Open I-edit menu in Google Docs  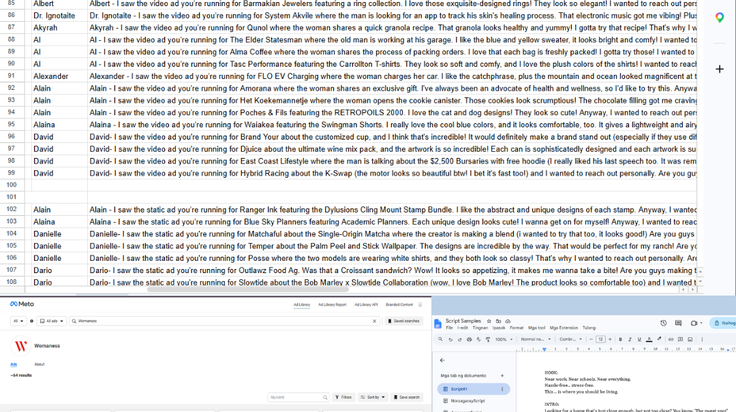463,328
